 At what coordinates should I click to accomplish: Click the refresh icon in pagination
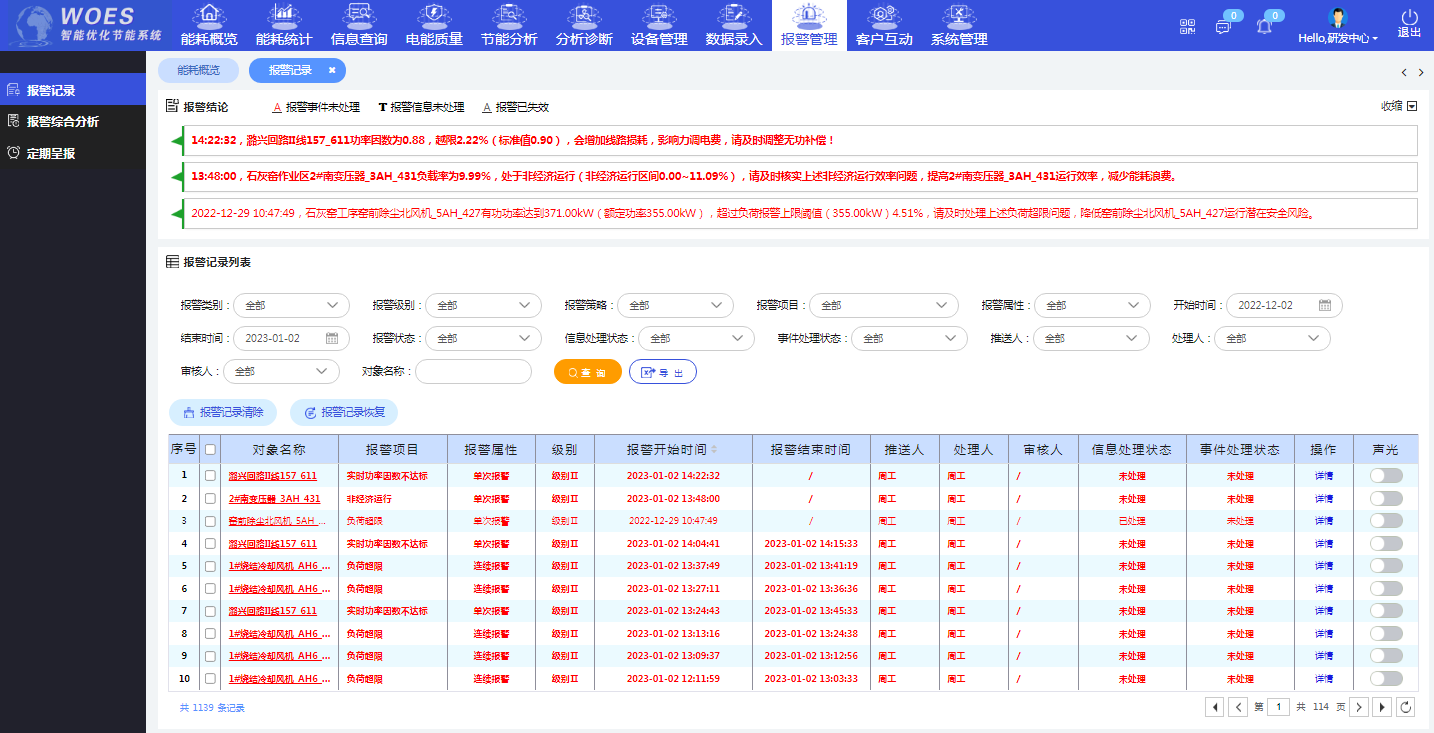[x=1406, y=707]
